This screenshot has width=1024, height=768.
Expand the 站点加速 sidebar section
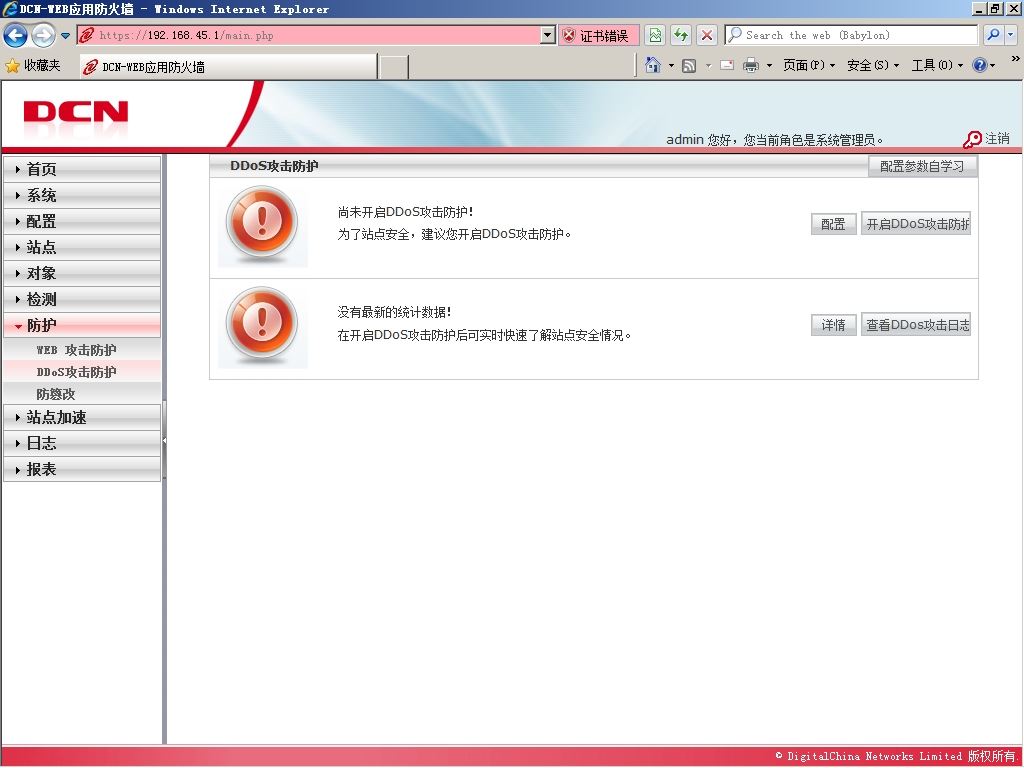point(82,417)
